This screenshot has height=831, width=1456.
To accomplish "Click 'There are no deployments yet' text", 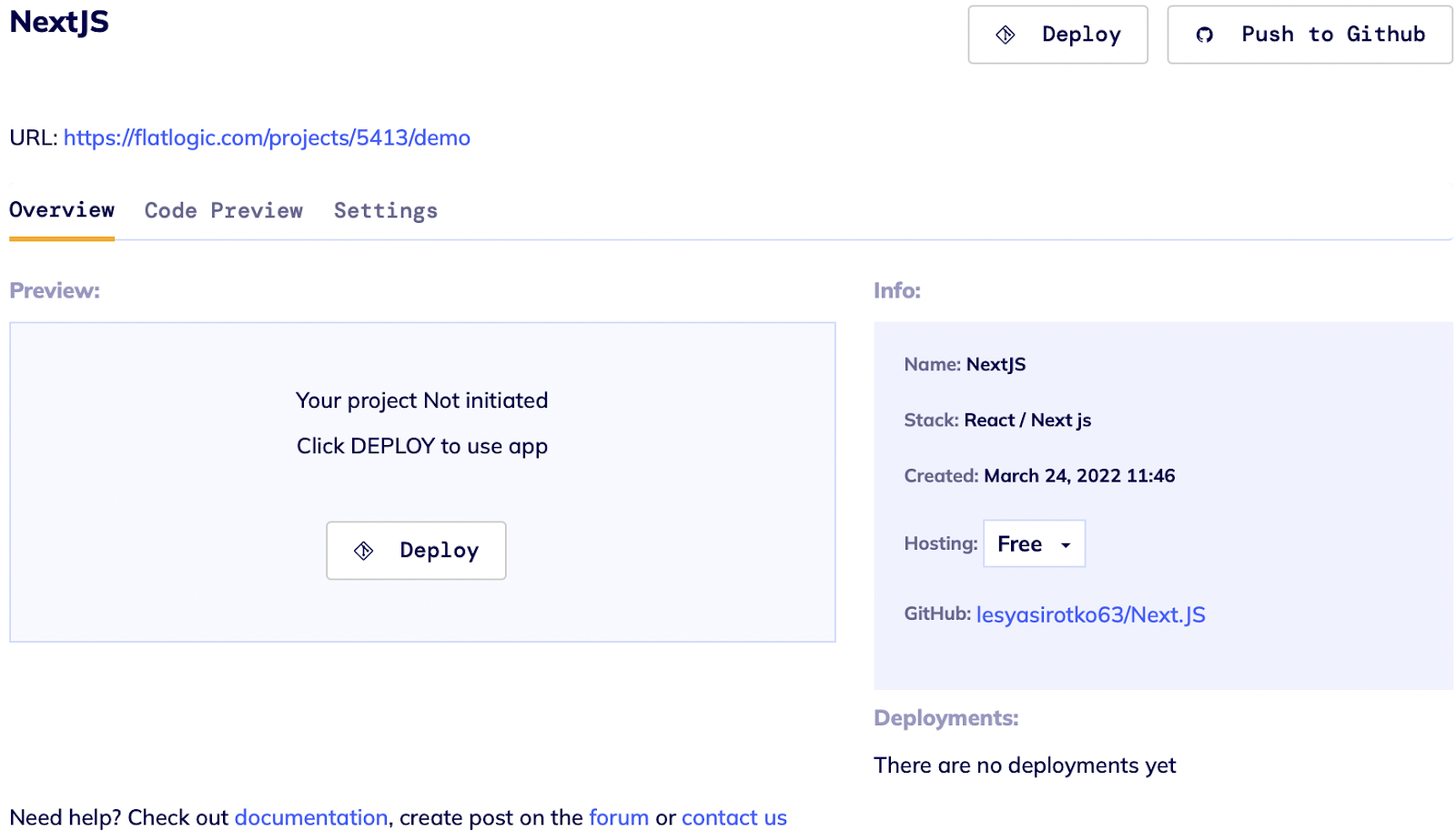I will (x=1025, y=765).
